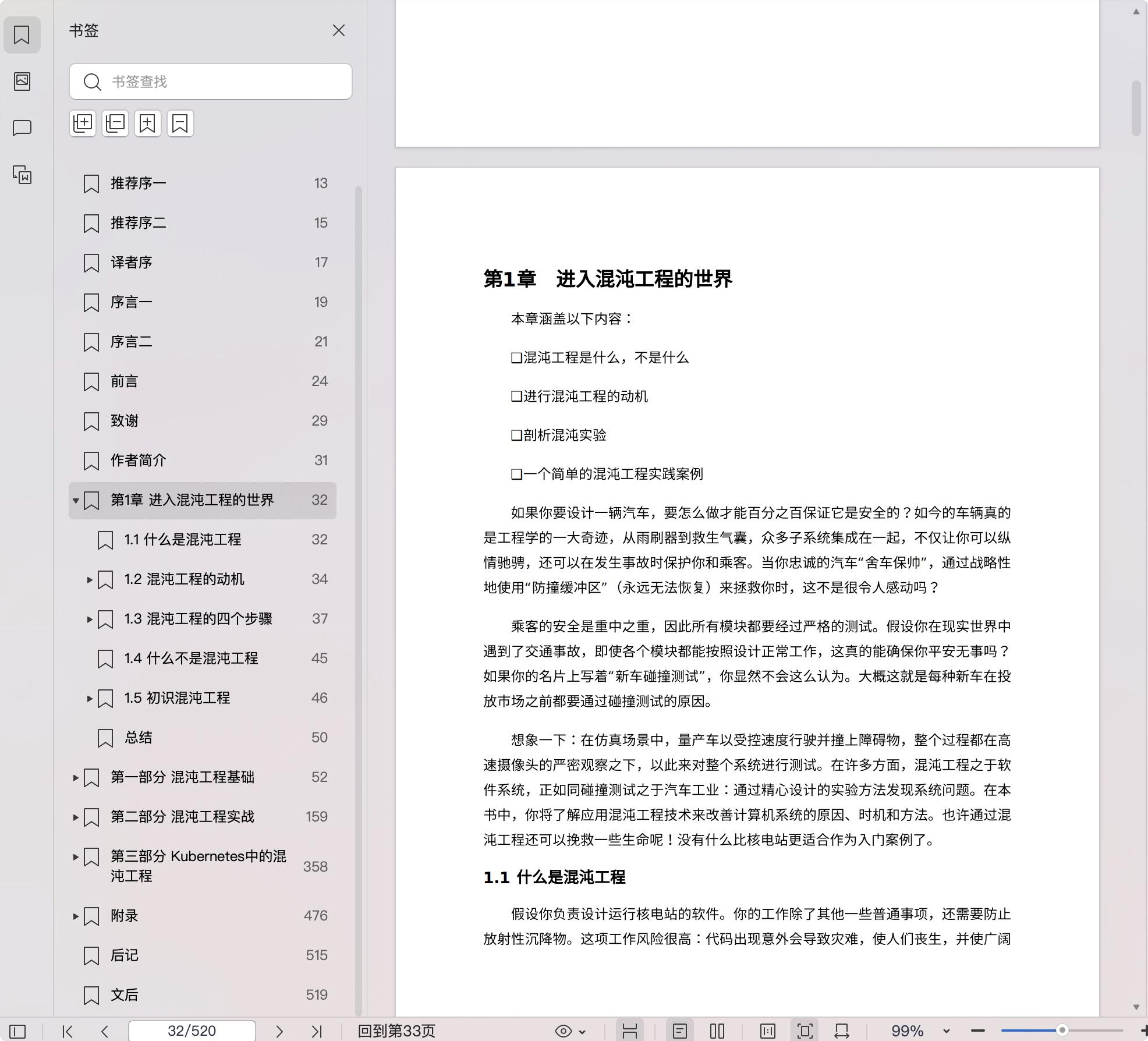Go to last page
1148x1041 pixels.
point(317,1031)
